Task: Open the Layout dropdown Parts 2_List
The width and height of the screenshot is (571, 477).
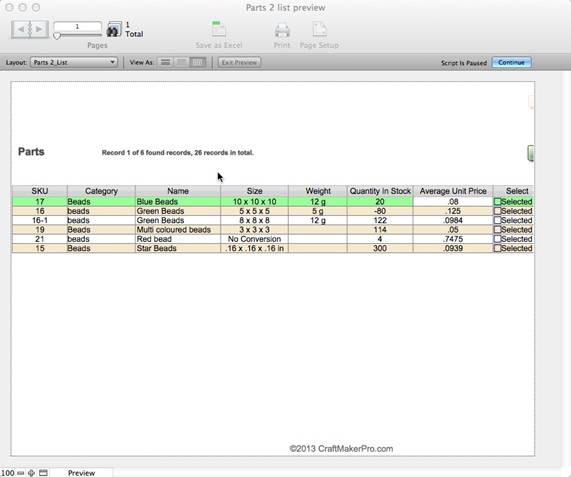Action: (x=74, y=62)
